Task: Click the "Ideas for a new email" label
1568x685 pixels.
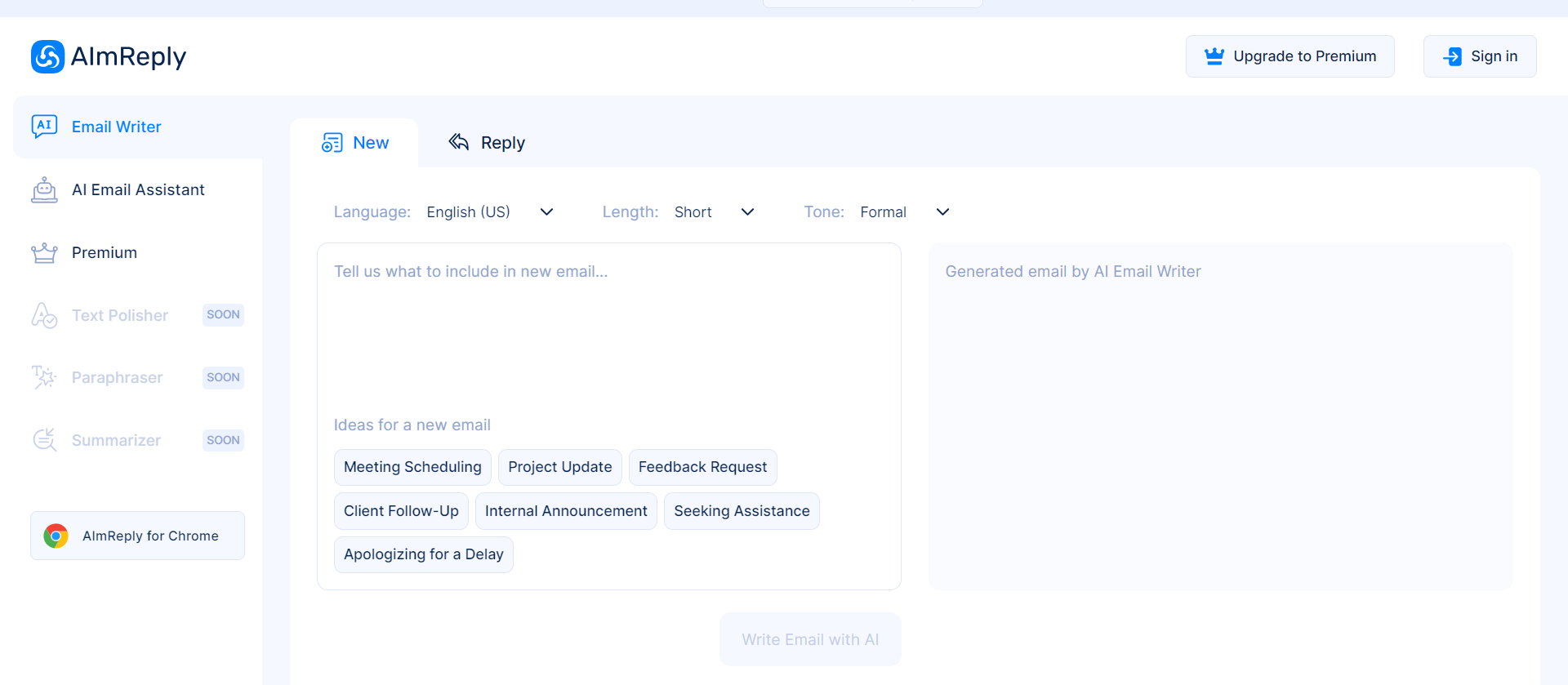Action: 412,425
